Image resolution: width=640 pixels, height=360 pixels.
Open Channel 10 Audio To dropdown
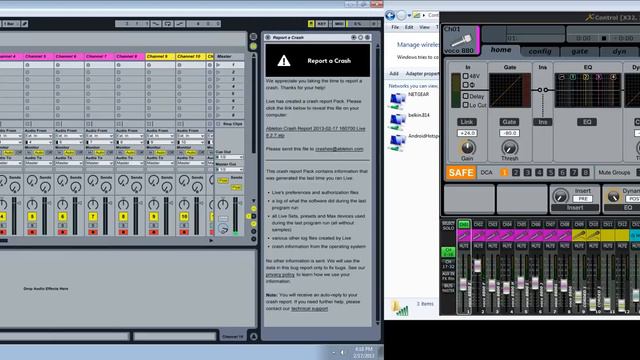click(190, 163)
